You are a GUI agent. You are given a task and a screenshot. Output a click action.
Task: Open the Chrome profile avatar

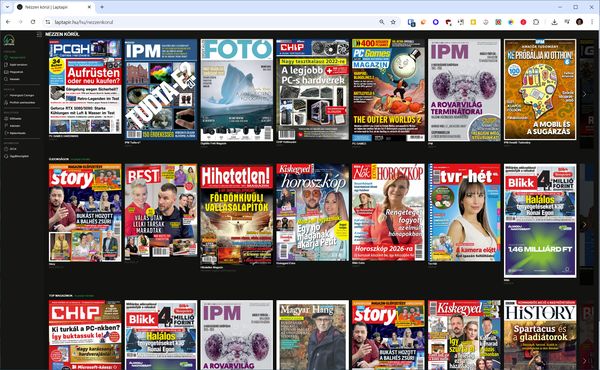(x=579, y=22)
